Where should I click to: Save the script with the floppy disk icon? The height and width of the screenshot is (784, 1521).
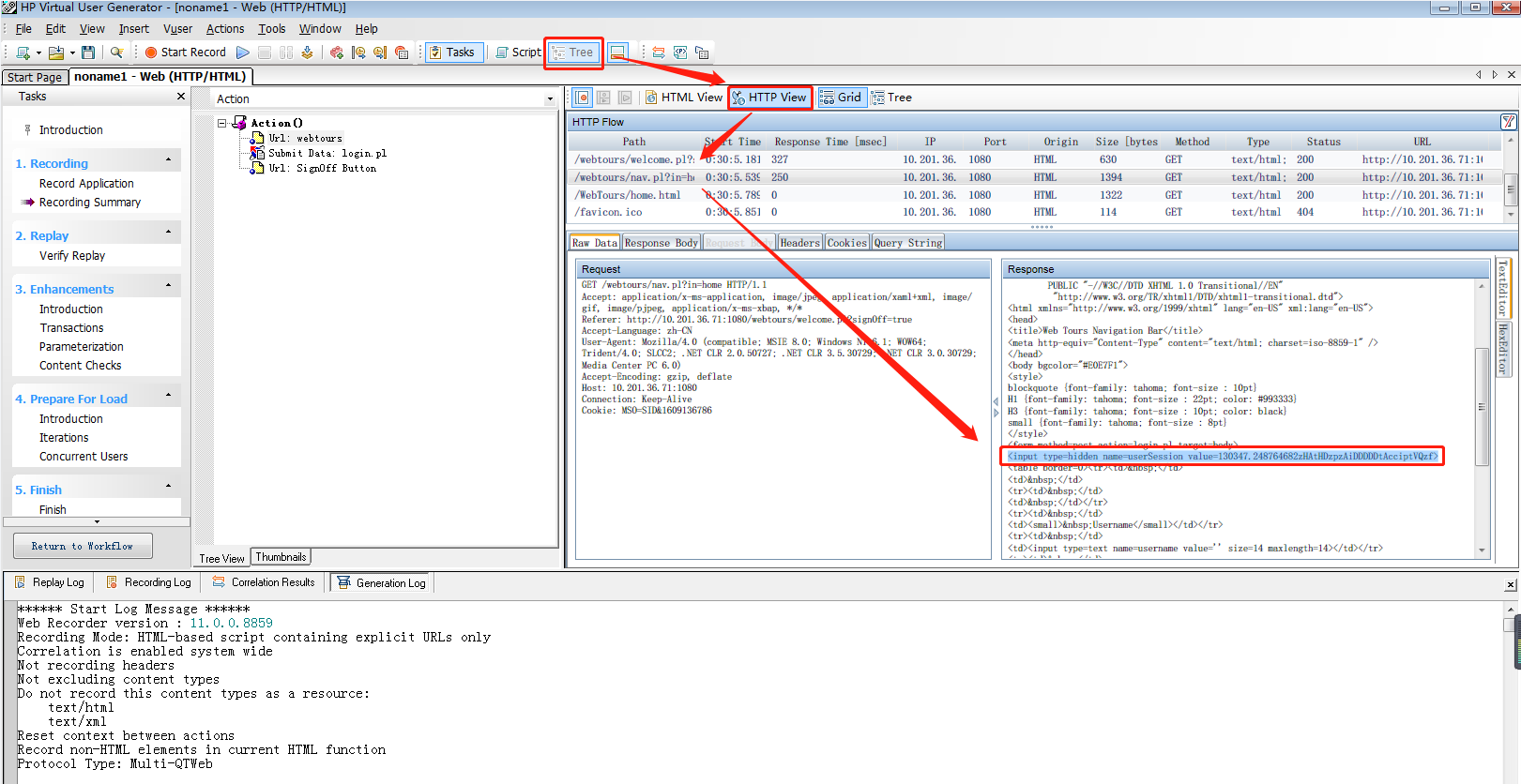pyautogui.click(x=88, y=53)
